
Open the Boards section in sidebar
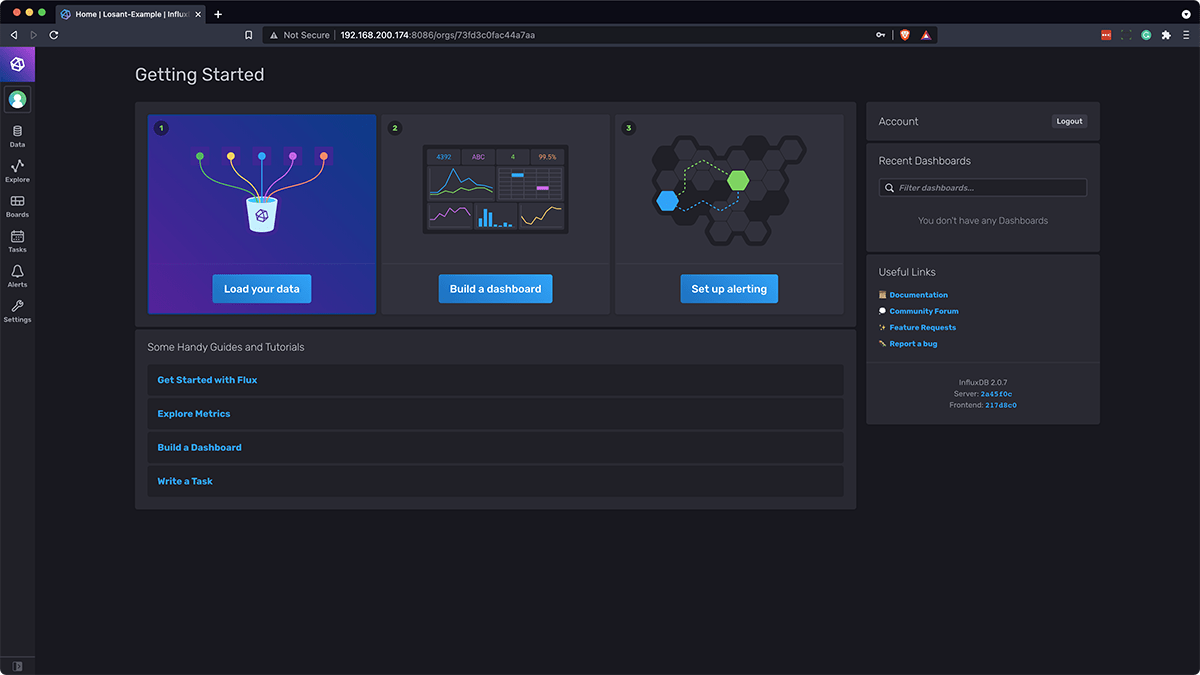coord(17,206)
